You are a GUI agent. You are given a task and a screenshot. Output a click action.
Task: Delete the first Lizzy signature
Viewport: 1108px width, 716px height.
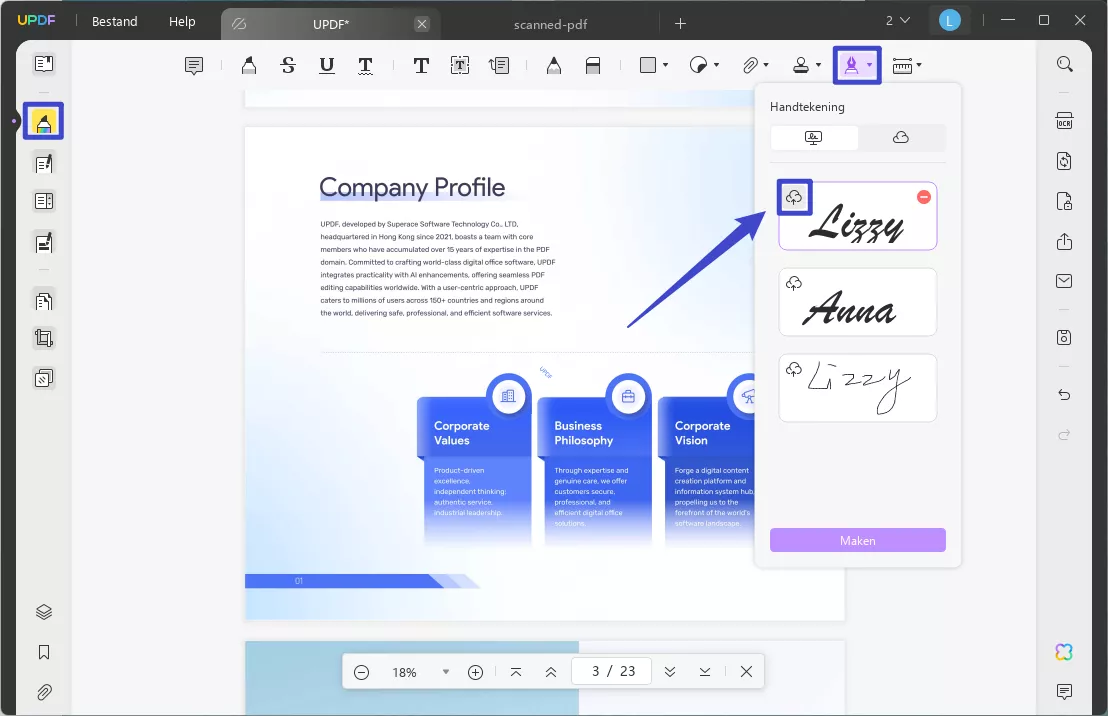(924, 197)
